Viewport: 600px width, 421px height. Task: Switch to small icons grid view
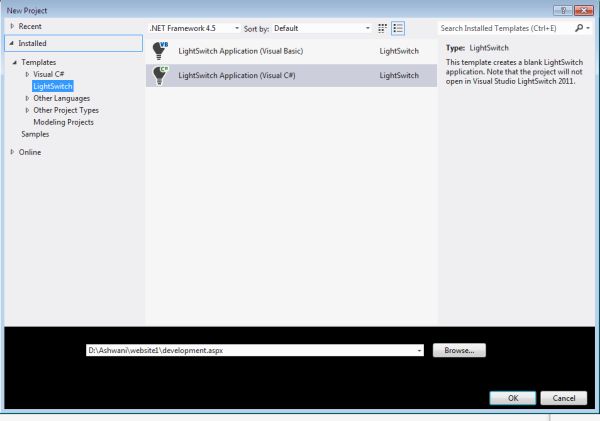(382, 28)
